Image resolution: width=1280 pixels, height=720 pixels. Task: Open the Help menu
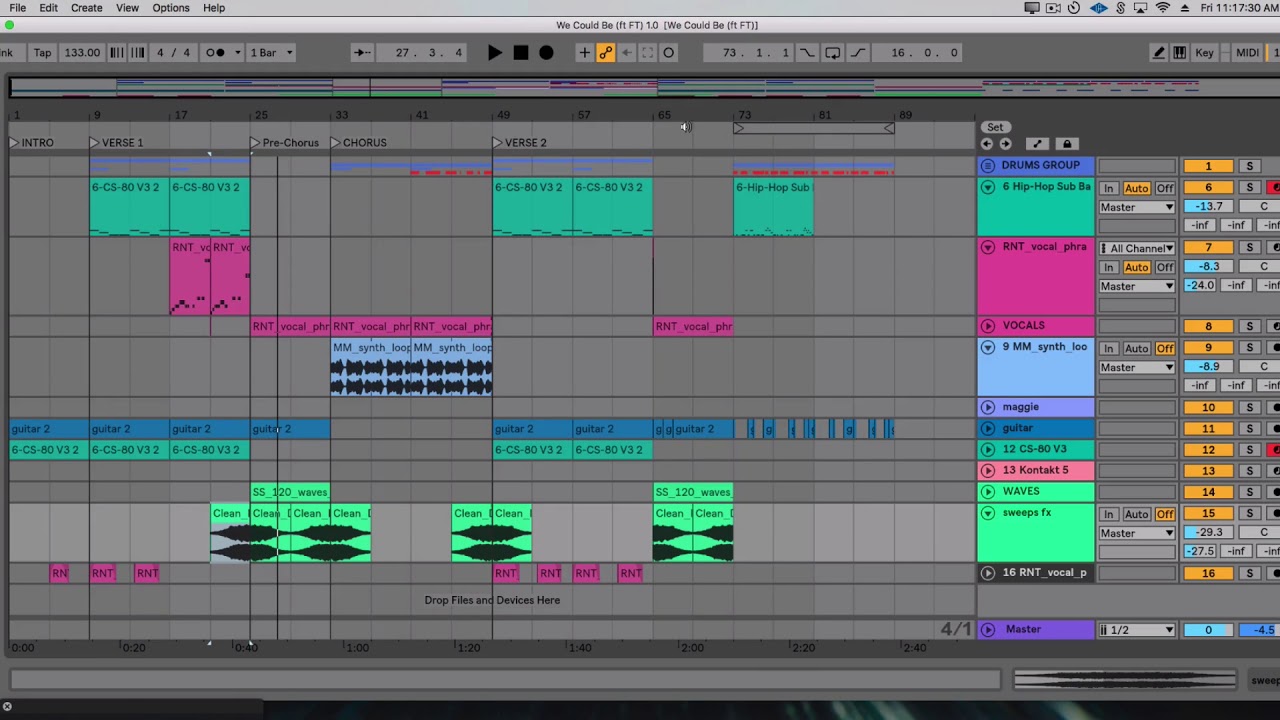[214, 8]
